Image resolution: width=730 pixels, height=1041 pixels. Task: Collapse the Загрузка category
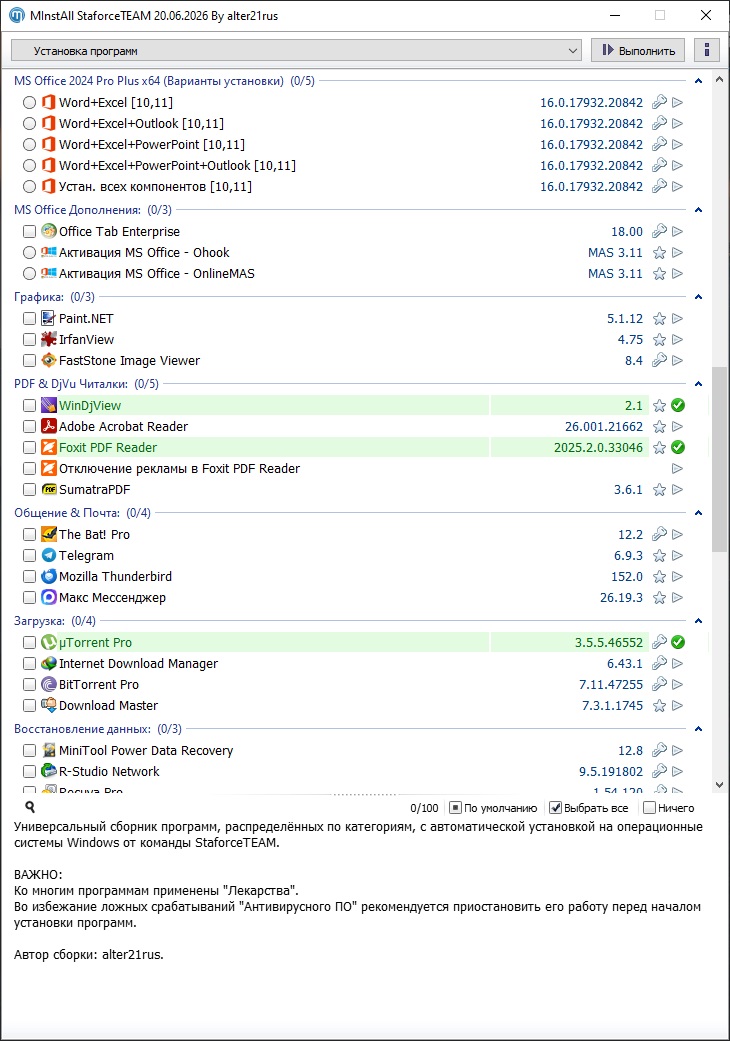698,621
